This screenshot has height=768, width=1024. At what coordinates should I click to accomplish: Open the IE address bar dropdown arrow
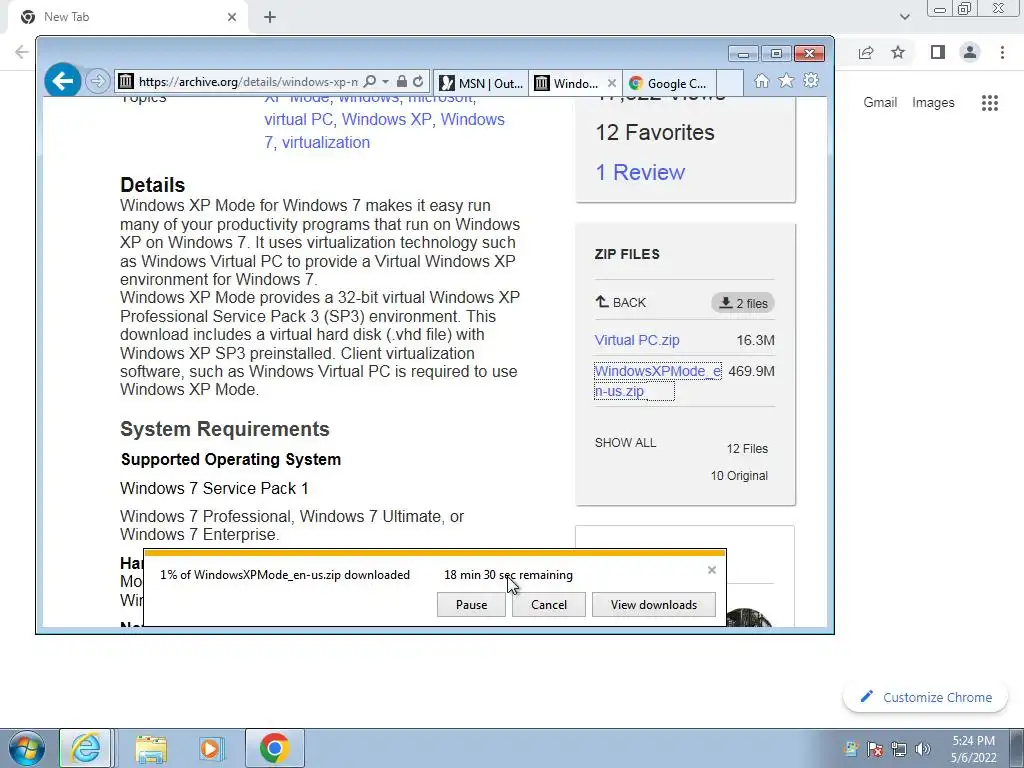pos(385,82)
